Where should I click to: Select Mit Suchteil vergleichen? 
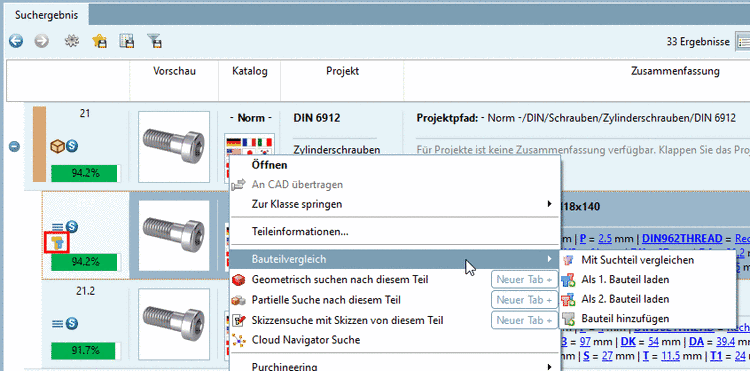[x=648, y=260]
